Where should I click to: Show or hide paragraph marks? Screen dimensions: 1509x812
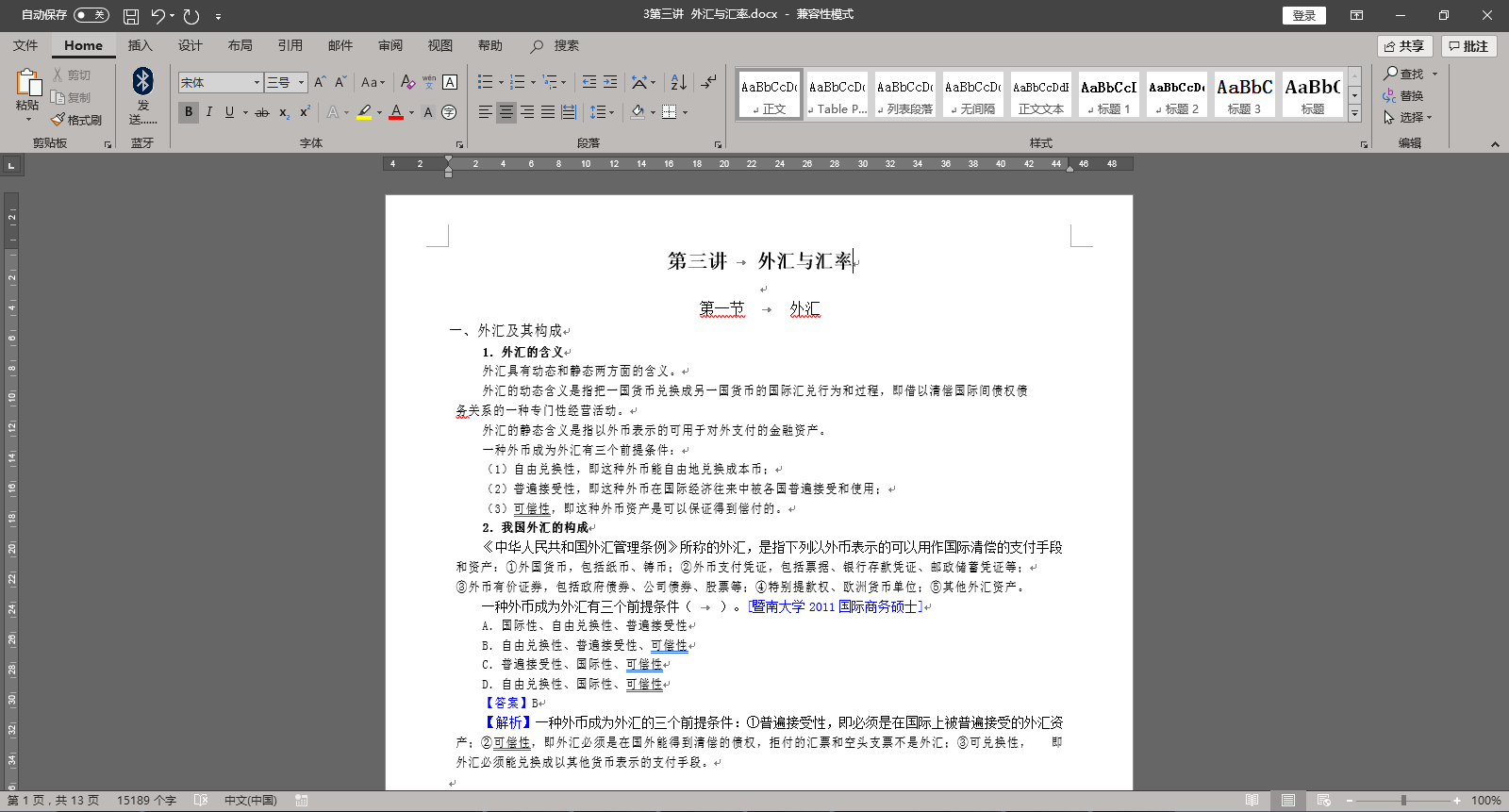[708, 82]
